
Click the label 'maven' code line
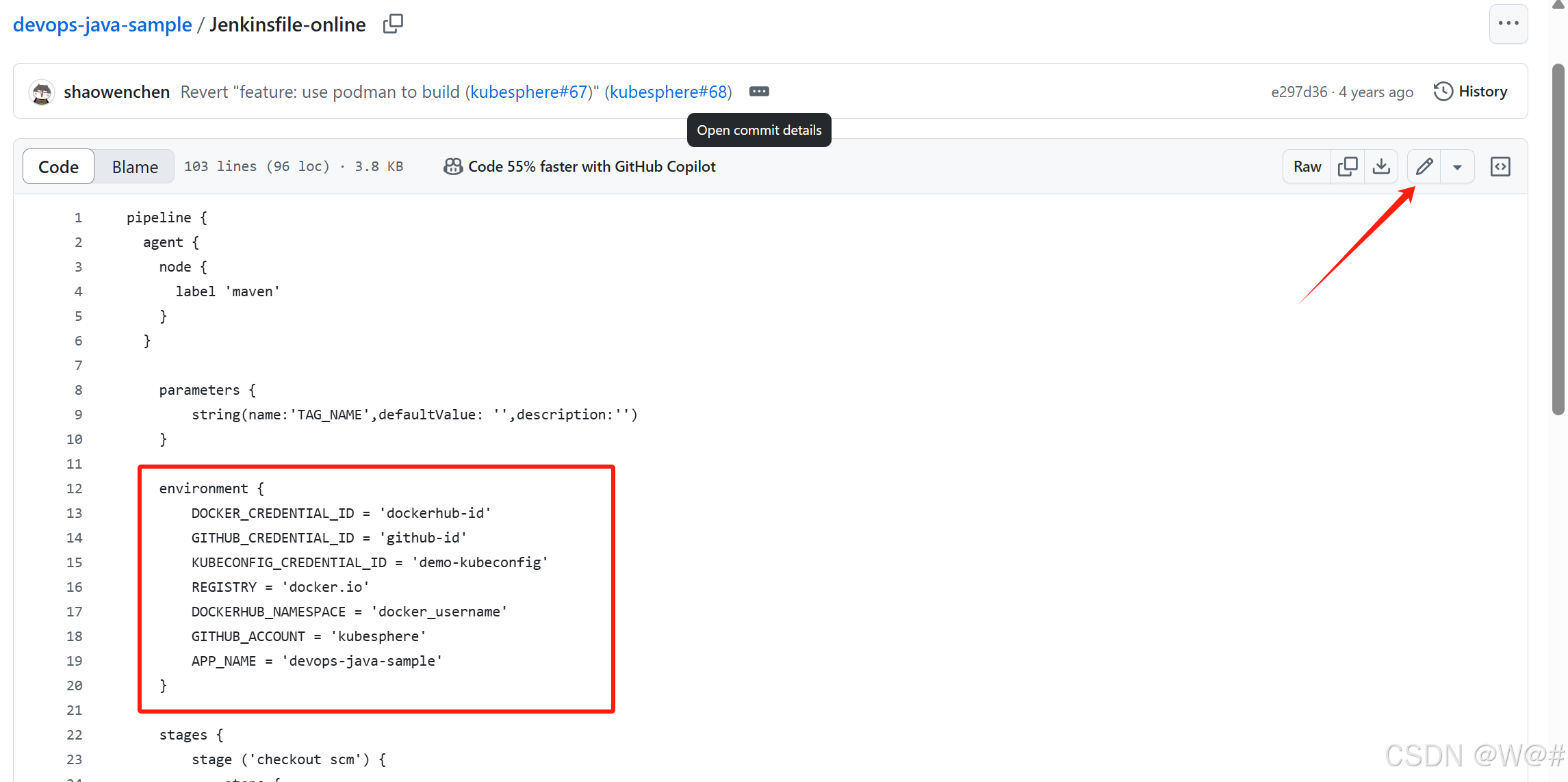[228, 291]
